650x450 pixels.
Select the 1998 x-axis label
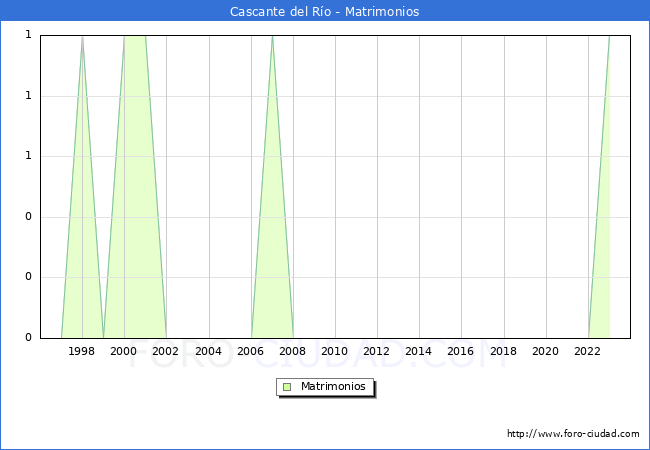[x=82, y=351]
